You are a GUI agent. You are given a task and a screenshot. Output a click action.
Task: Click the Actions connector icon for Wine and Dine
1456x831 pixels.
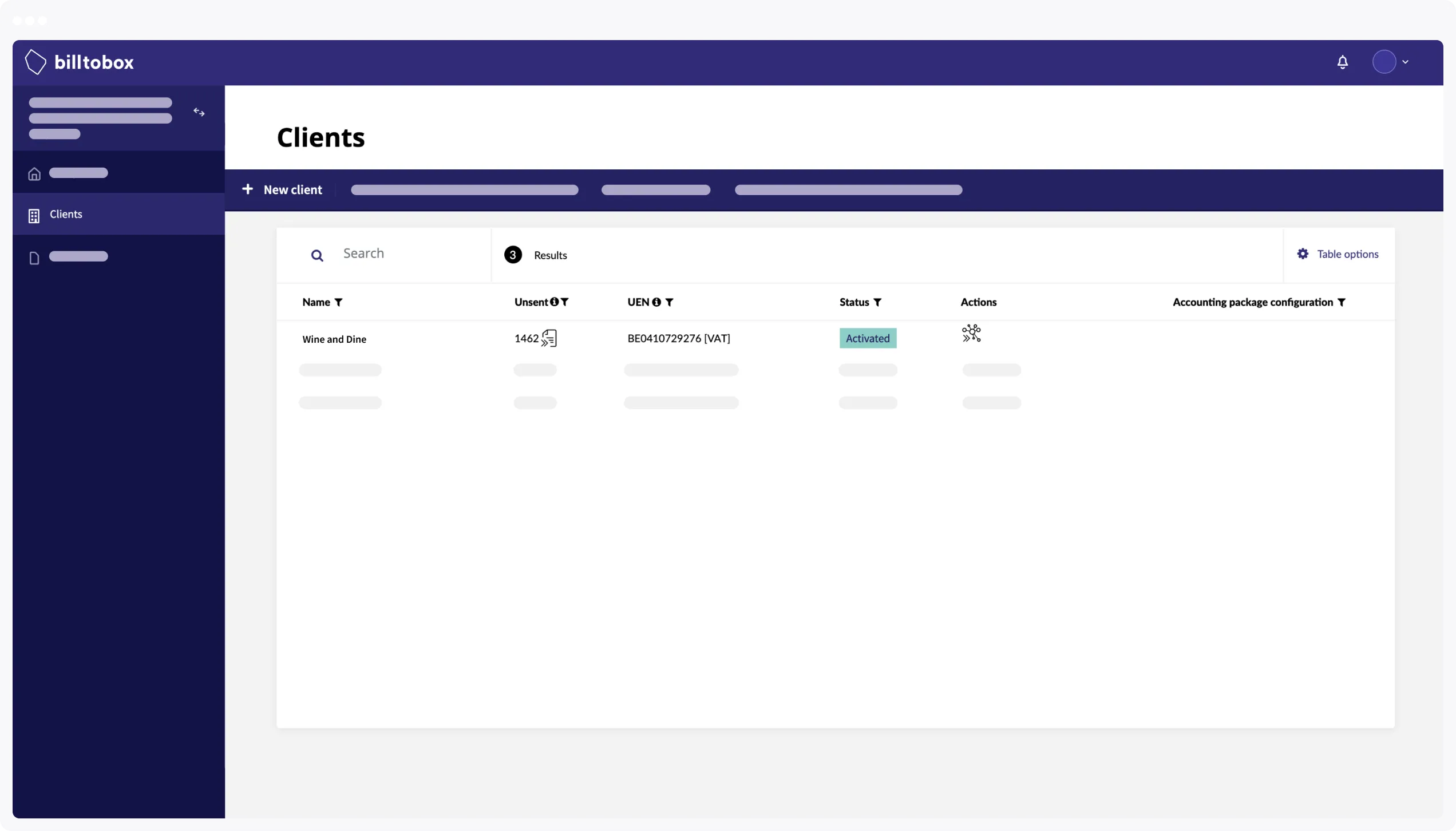971,334
